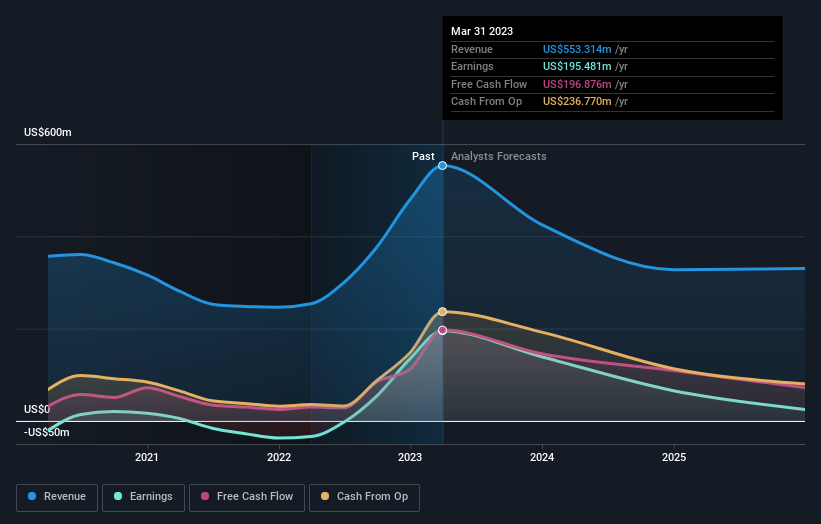This screenshot has width=821, height=524.
Task: Select the blue Revenue data point marker
Action: click(x=442, y=165)
